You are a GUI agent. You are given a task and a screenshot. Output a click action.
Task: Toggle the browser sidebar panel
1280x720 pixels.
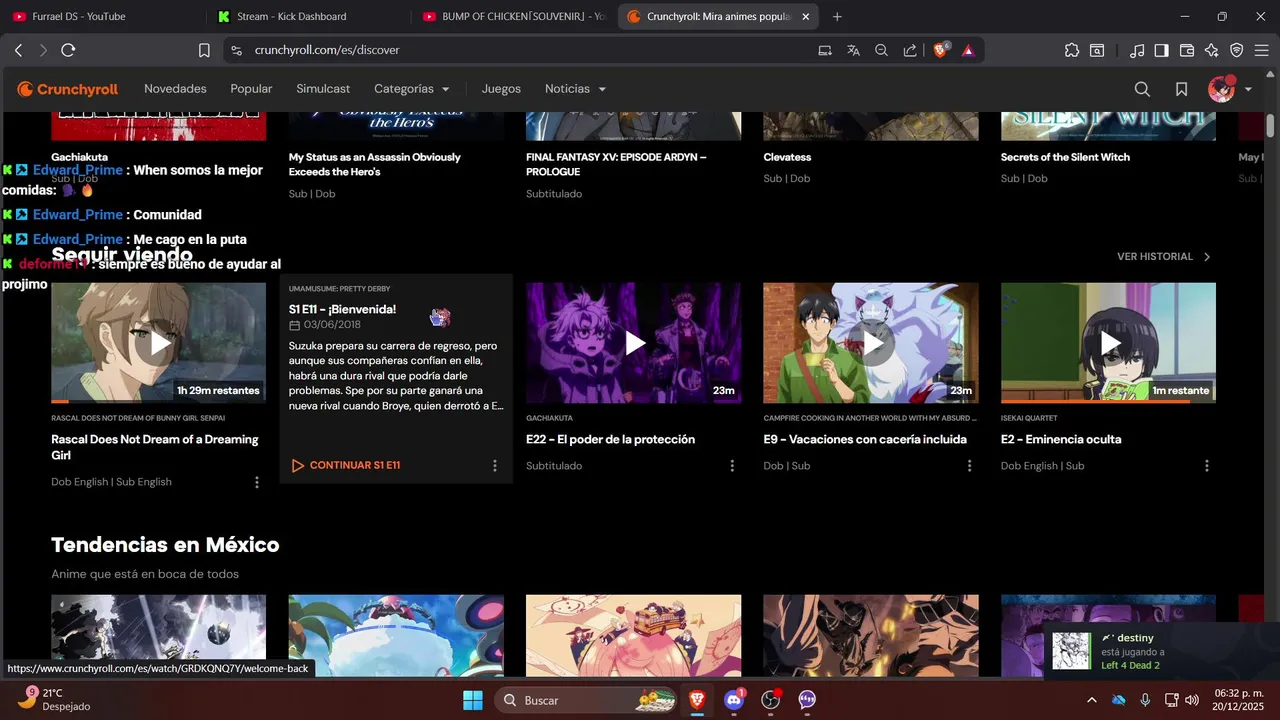1161,50
